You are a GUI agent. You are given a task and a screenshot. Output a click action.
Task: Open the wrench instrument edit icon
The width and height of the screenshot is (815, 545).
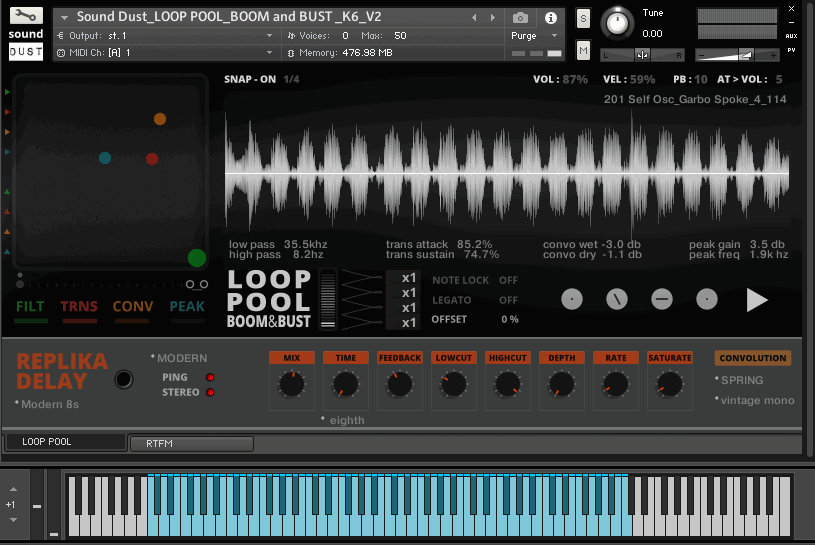(25, 16)
